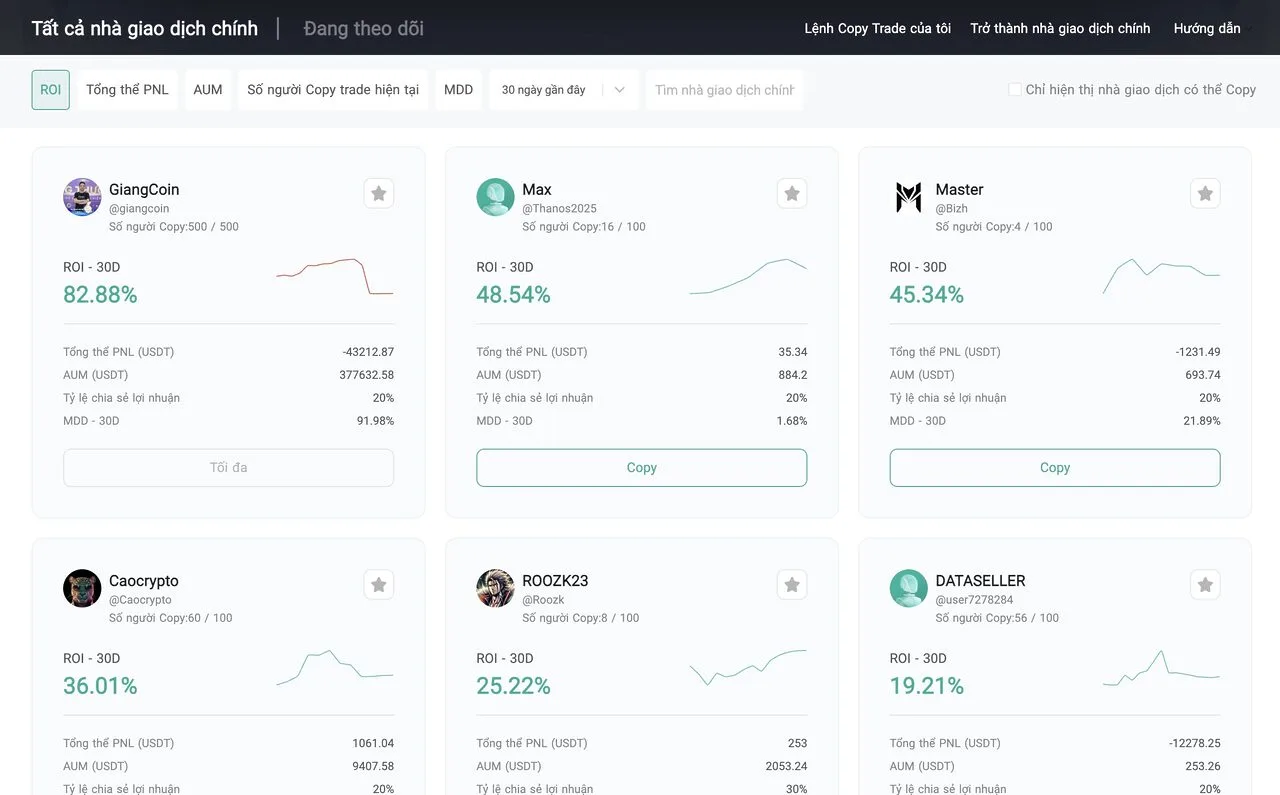The height and width of the screenshot is (795, 1280).
Task: Open GiangCoin's profile avatar
Action: [82, 197]
